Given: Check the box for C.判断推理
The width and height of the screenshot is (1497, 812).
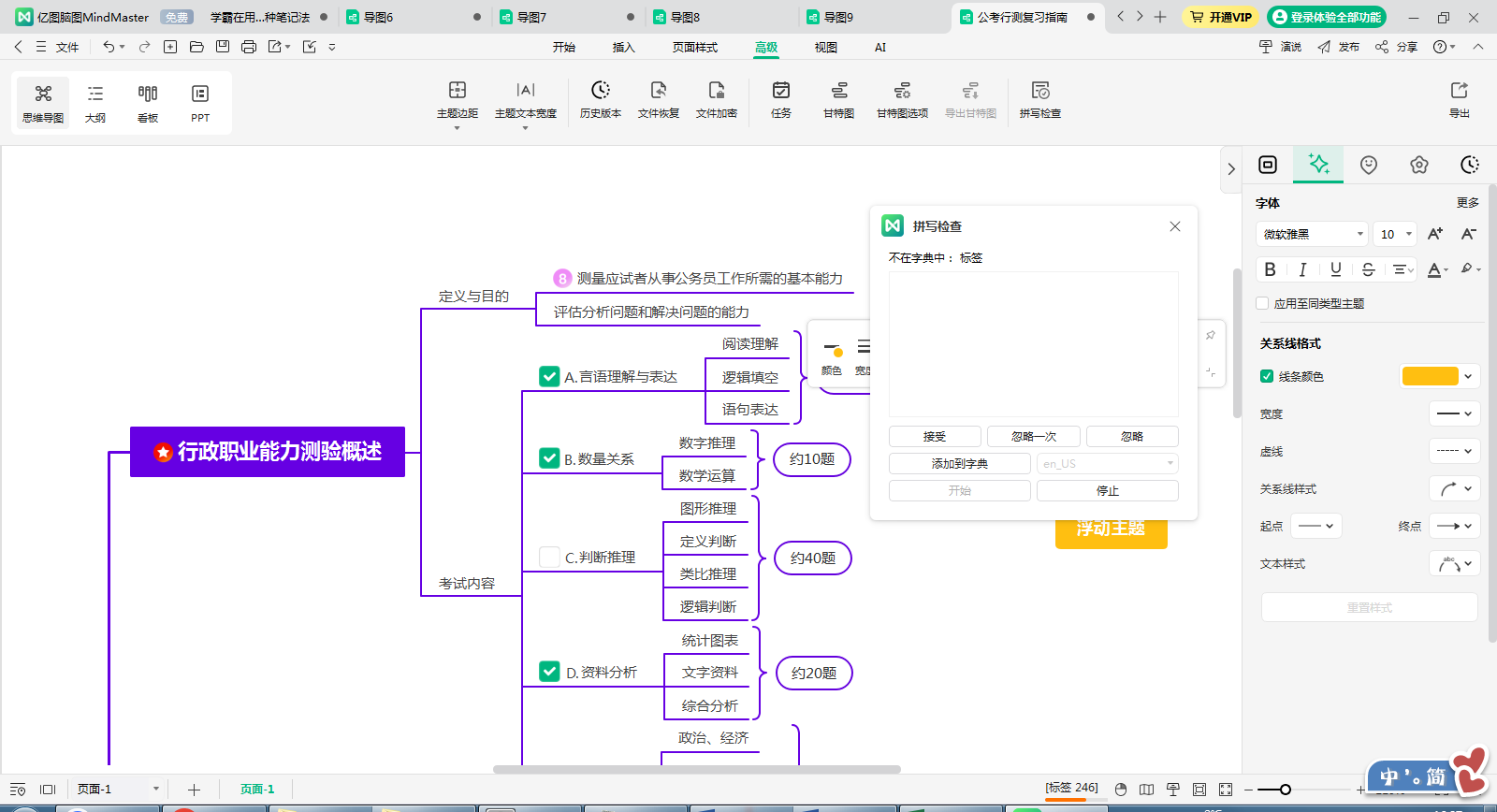Looking at the screenshot, I should [550, 557].
